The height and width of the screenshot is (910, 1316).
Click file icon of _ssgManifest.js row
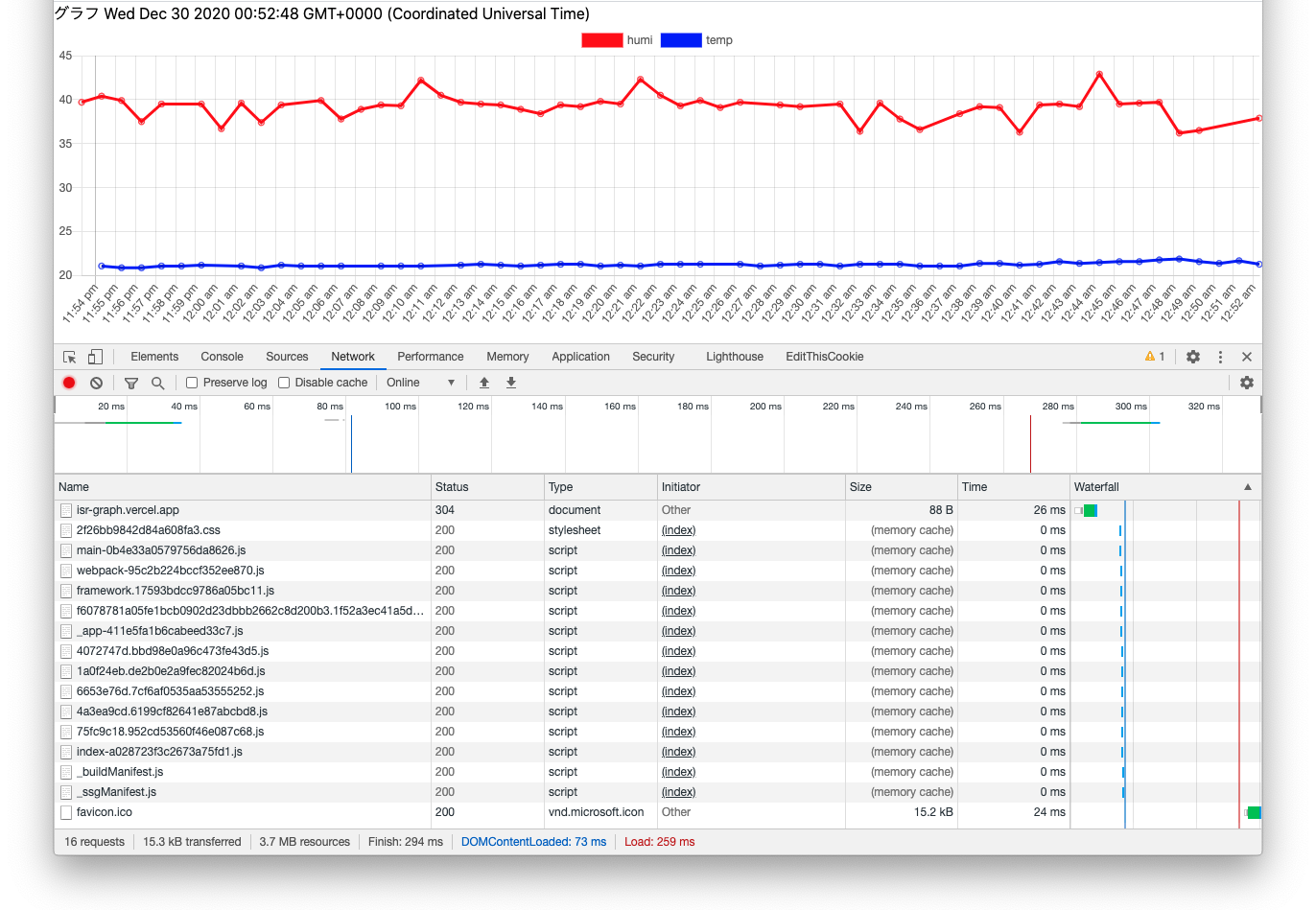click(x=66, y=792)
